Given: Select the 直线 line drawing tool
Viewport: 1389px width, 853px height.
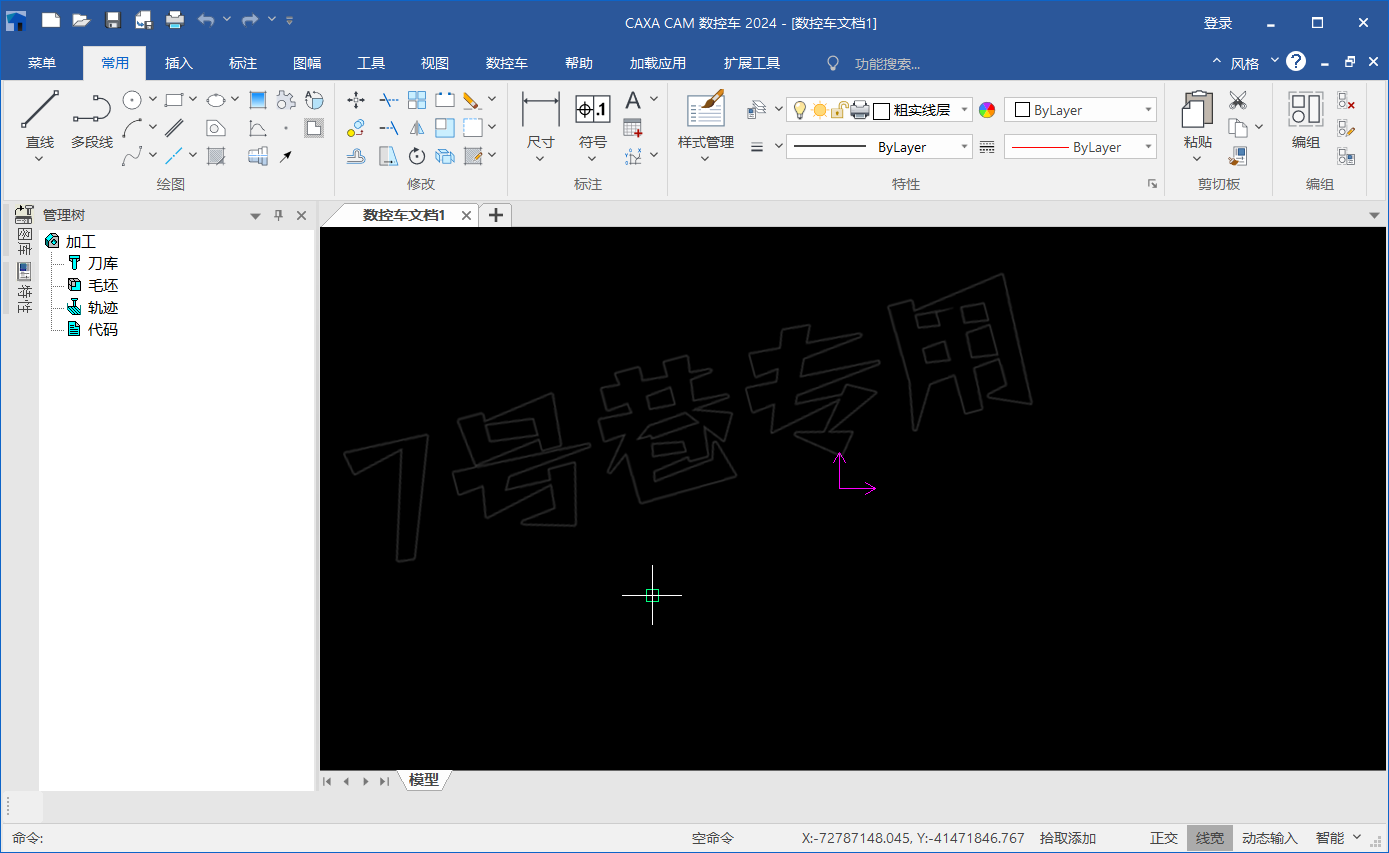Looking at the screenshot, I should click(x=40, y=119).
